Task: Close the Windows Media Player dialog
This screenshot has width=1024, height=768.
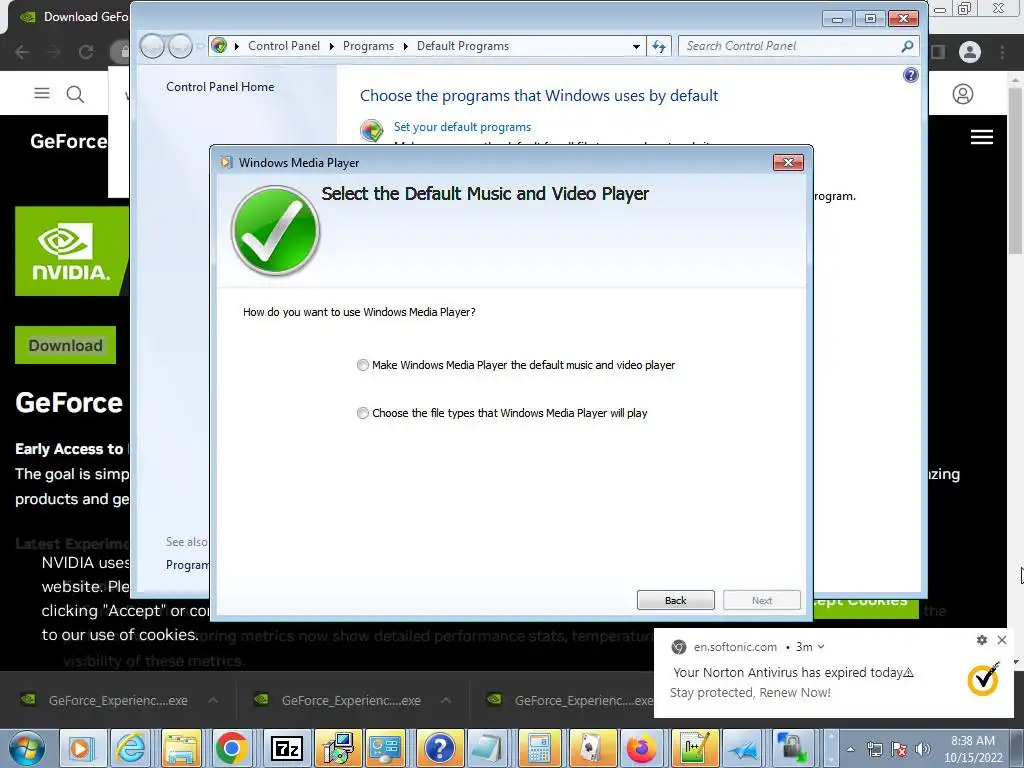Action: [788, 163]
